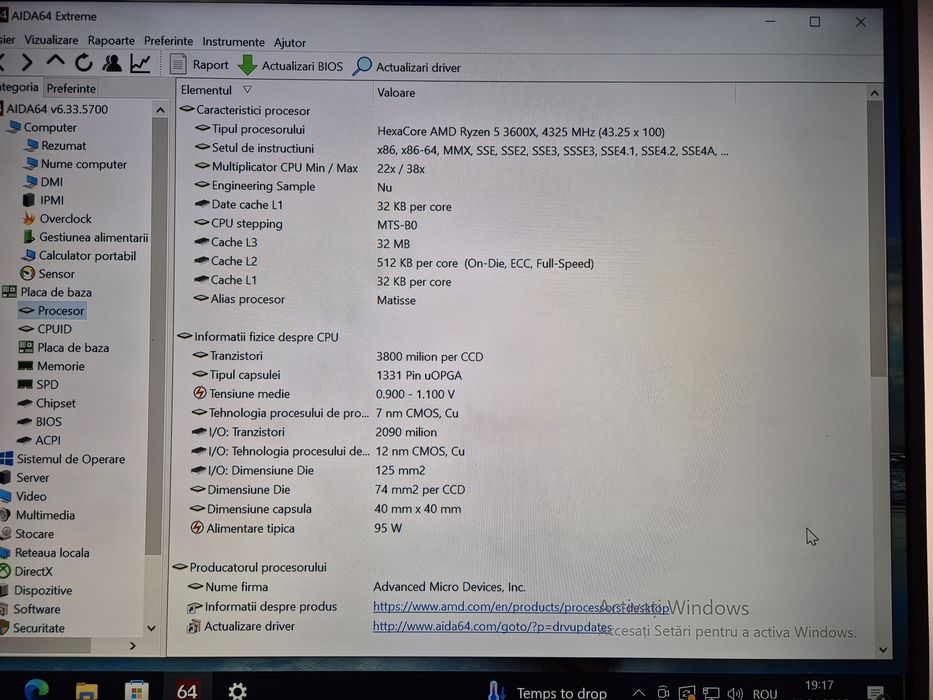
Task: Open Settings gear on the taskbar
Action: point(237,690)
